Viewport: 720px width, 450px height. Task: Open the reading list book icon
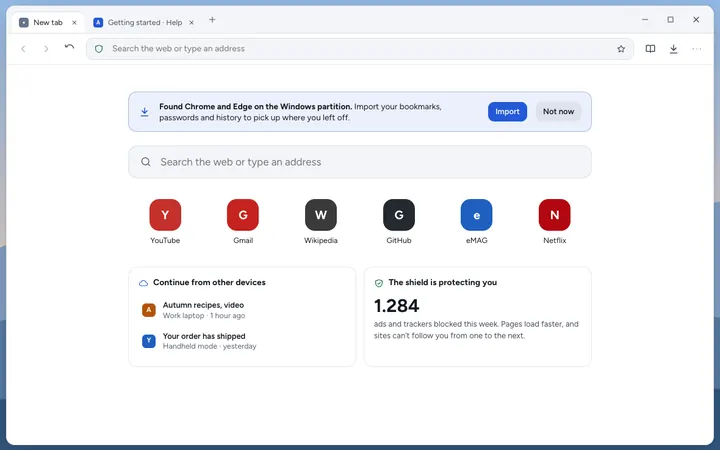click(650, 49)
